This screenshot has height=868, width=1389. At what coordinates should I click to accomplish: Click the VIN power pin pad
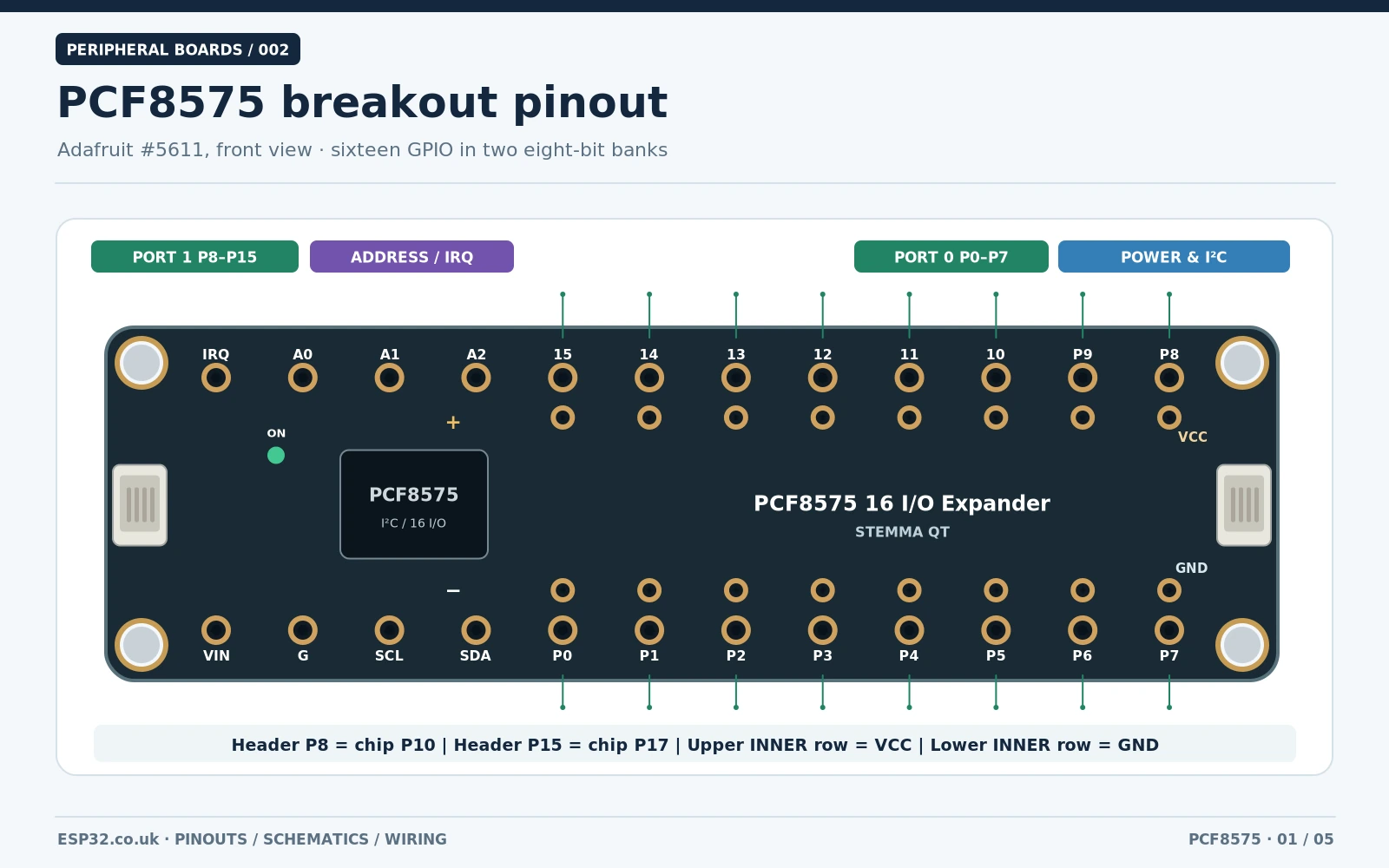(216, 630)
